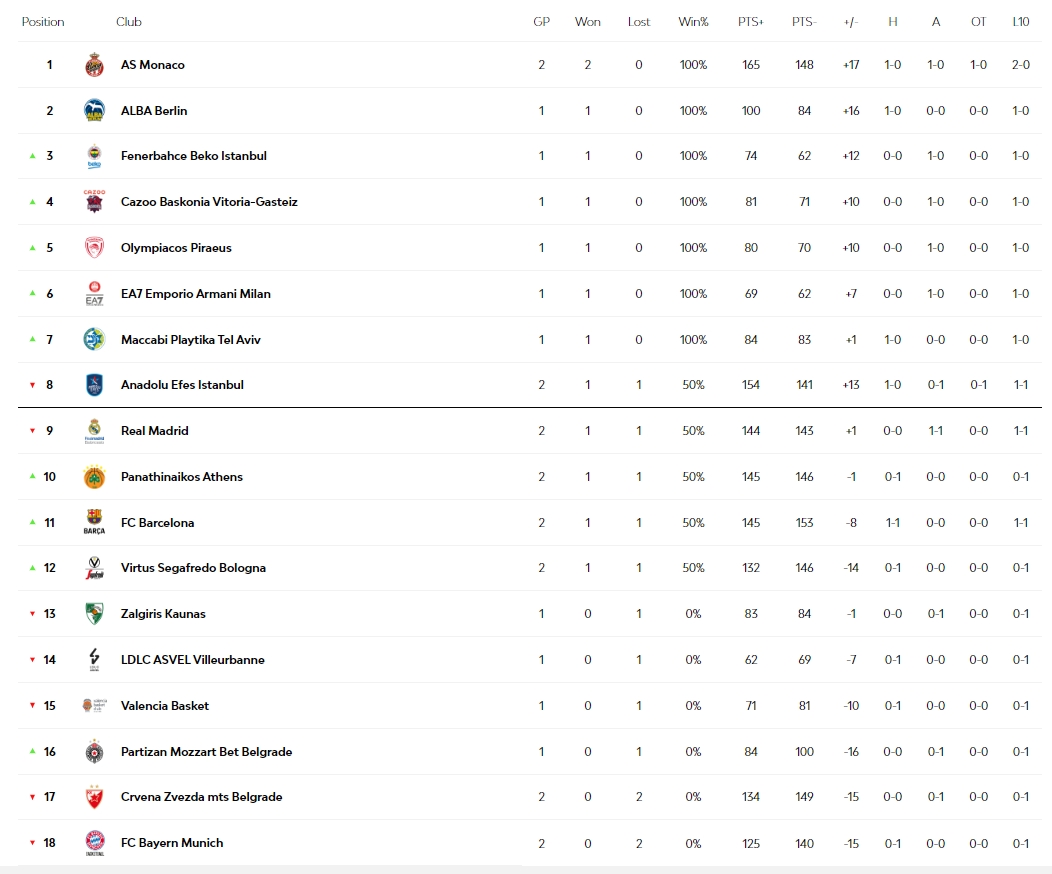Select the FC Barcelona crest icon

(95, 523)
